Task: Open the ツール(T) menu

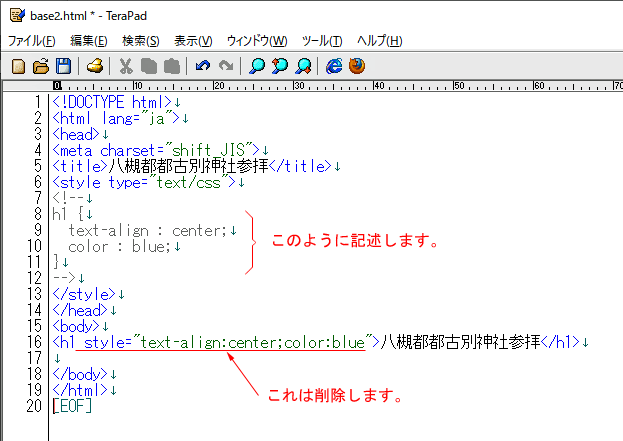Action: 322,41
